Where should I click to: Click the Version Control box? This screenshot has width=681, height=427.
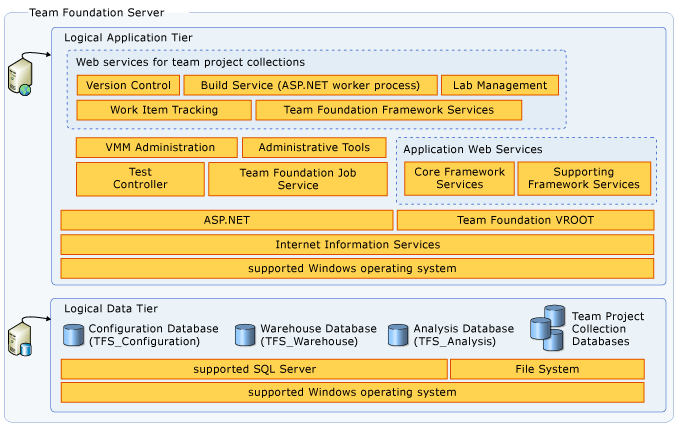click(x=128, y=85)
